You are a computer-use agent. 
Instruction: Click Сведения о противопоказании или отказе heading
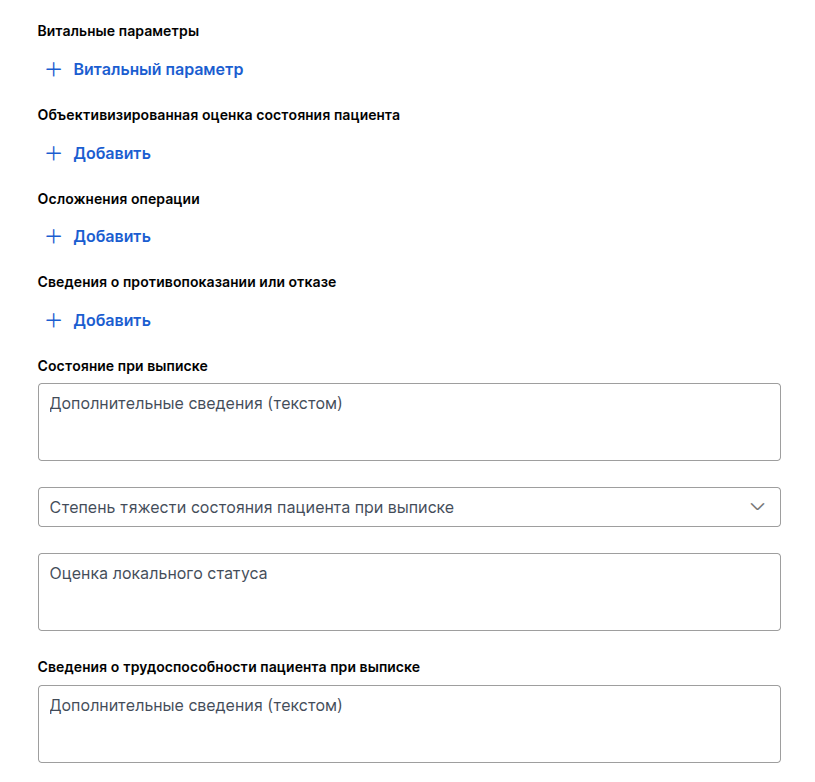pos(187,282)
